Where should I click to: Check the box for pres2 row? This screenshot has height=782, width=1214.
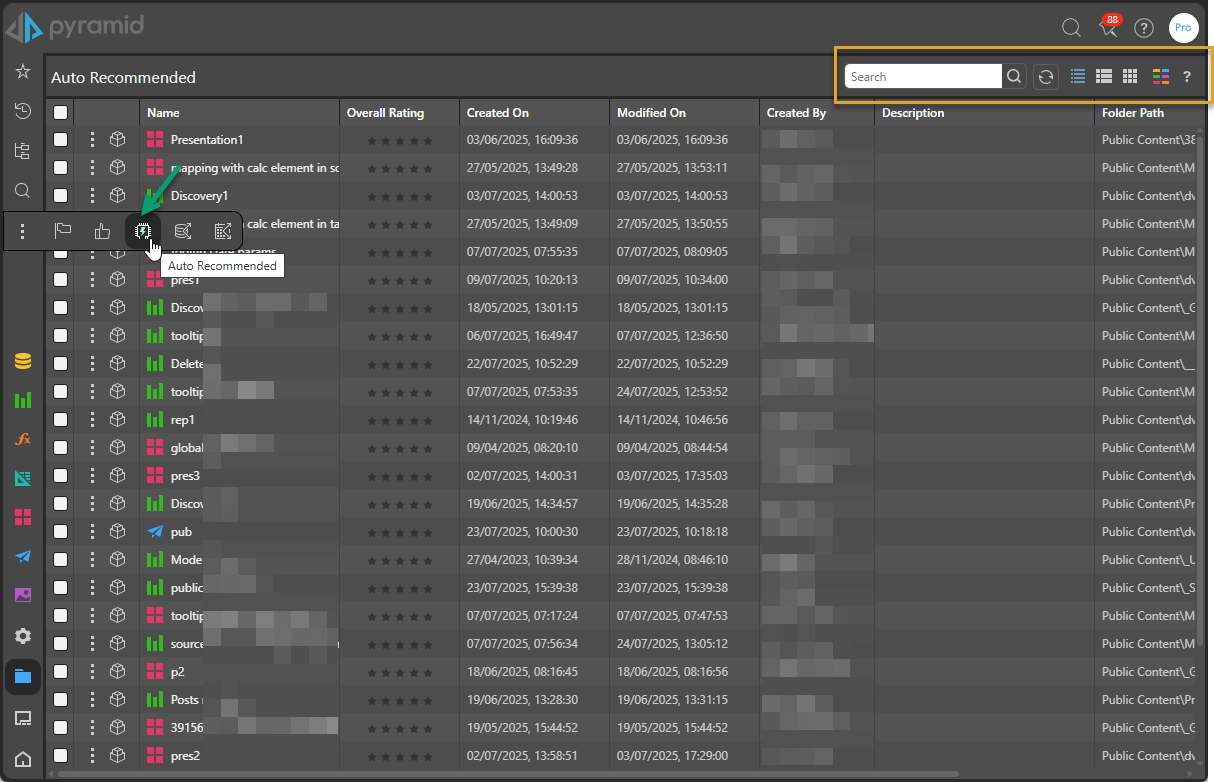coord(61,756)
